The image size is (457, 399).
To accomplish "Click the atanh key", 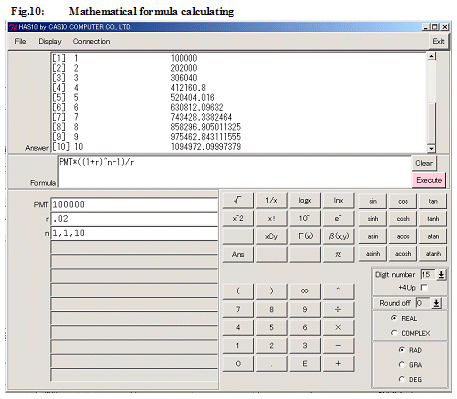I will point(433,254).
